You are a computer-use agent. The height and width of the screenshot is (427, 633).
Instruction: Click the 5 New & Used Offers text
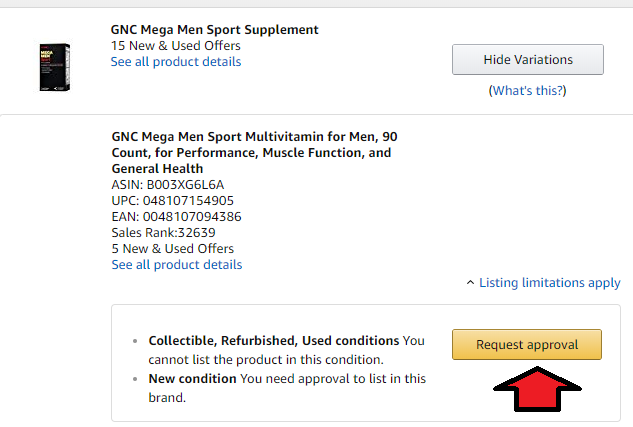pos(172,249)
